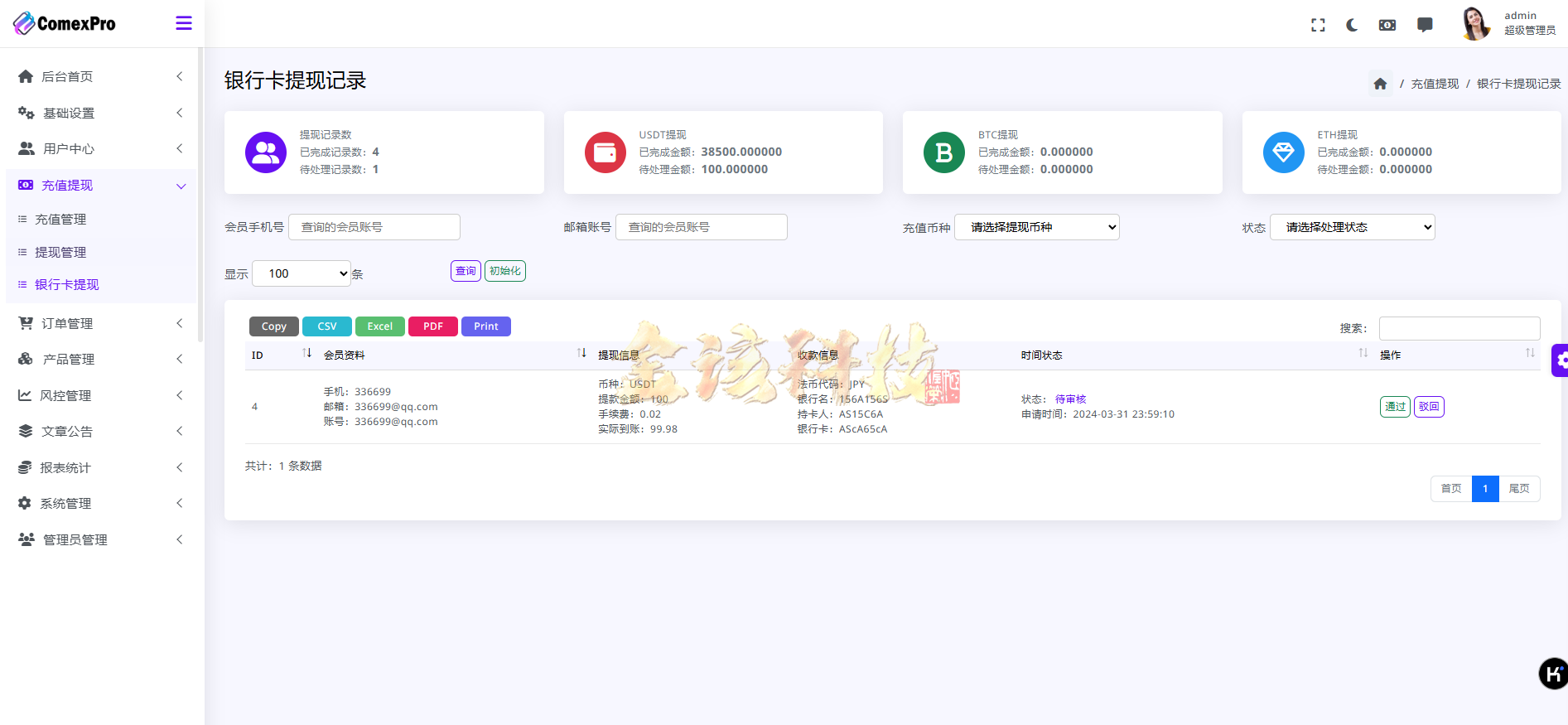Screen dimensions: 1568x725
Task: Click the green BTC icon
Action: coord(944,152)
